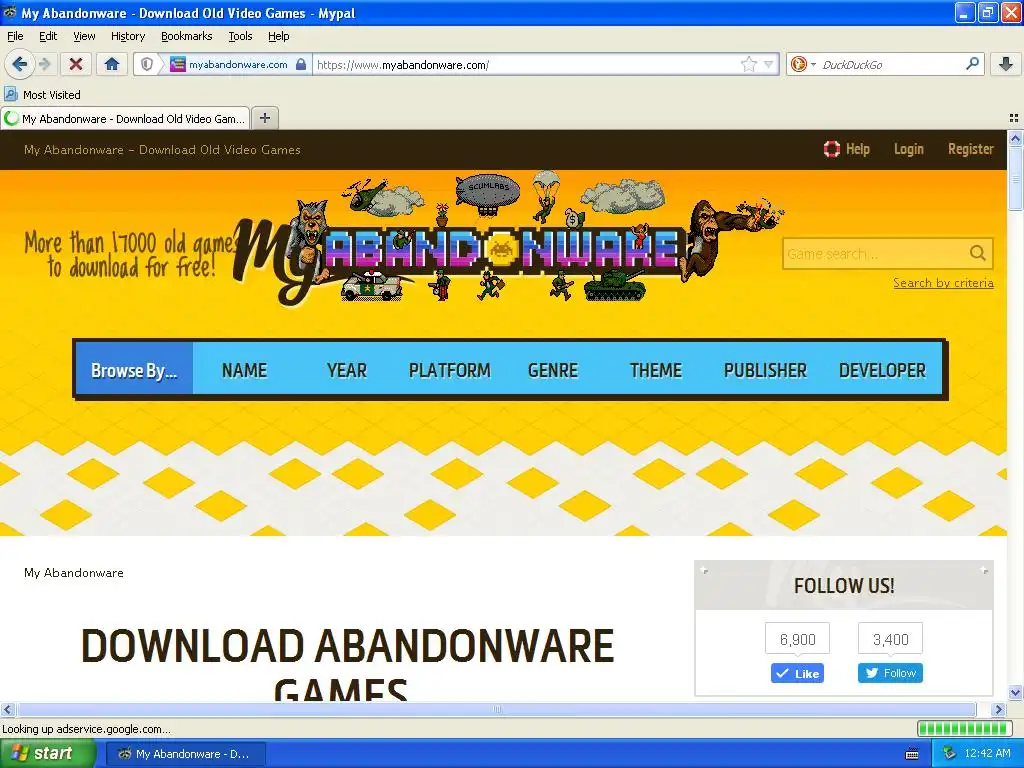Go back with the browser back arrow

(19, 64)
